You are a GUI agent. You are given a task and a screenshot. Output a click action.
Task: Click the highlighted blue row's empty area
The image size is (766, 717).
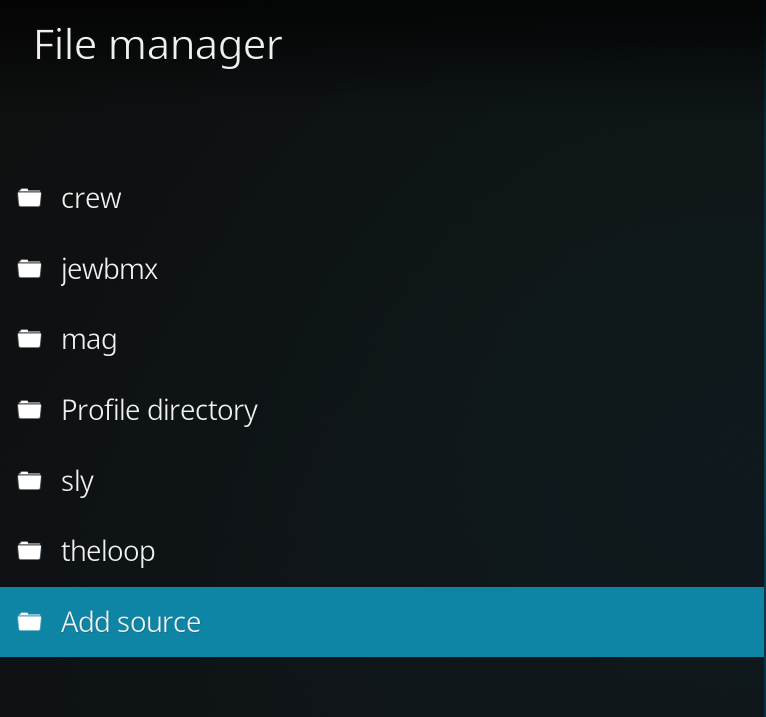click(x=480, y=622)
